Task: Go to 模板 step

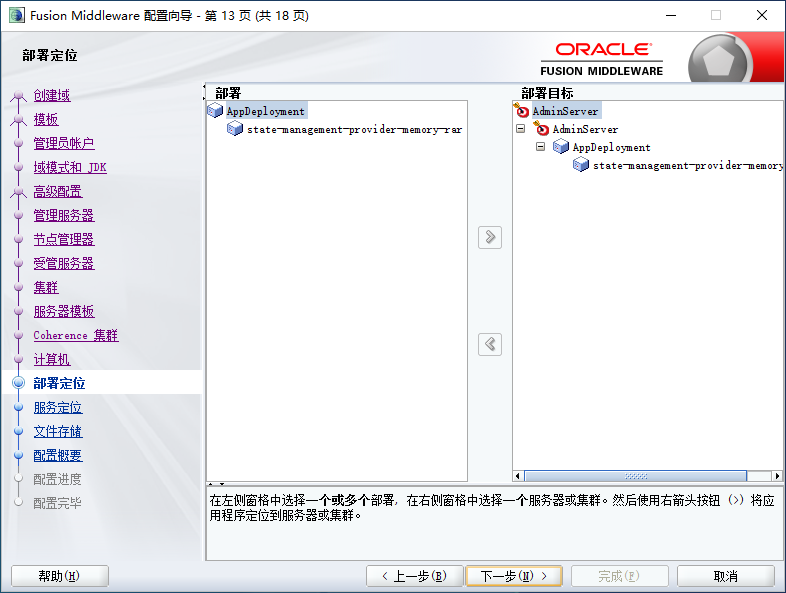Action: [46, 119]
